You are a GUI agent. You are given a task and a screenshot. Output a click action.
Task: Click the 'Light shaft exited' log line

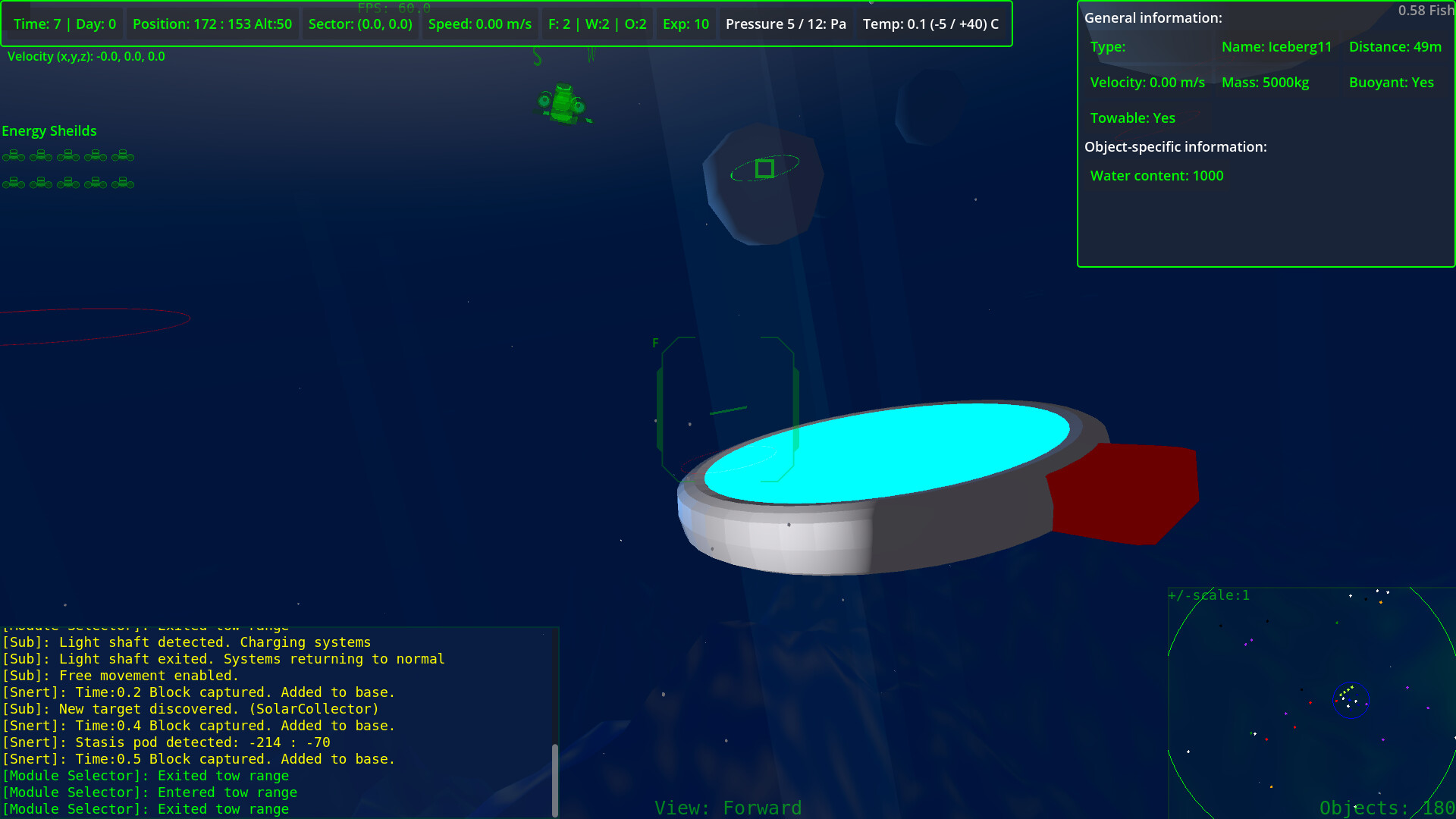click(223, 659)
